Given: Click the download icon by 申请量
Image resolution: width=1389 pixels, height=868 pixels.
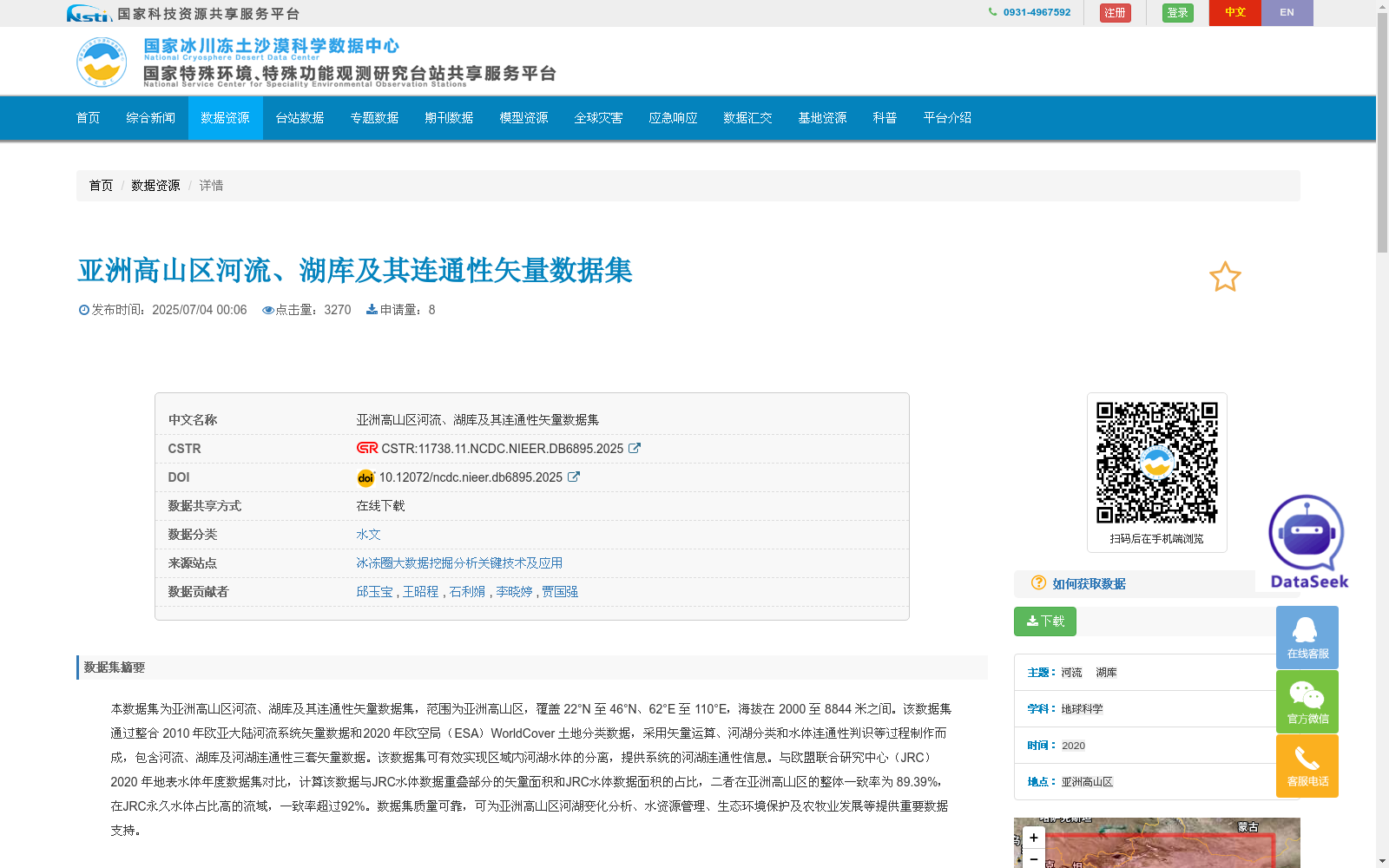Looking at the screenshot, I should pyautogui.click(x=372, y=309).
